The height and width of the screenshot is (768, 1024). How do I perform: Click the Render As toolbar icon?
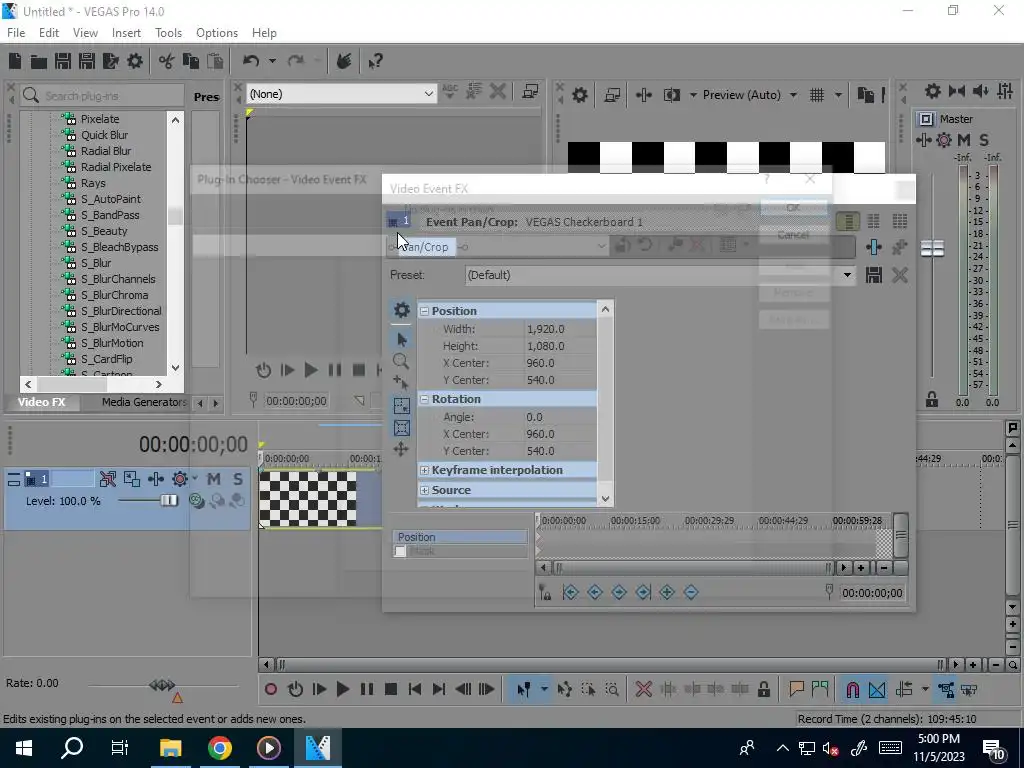click(110, 61)
